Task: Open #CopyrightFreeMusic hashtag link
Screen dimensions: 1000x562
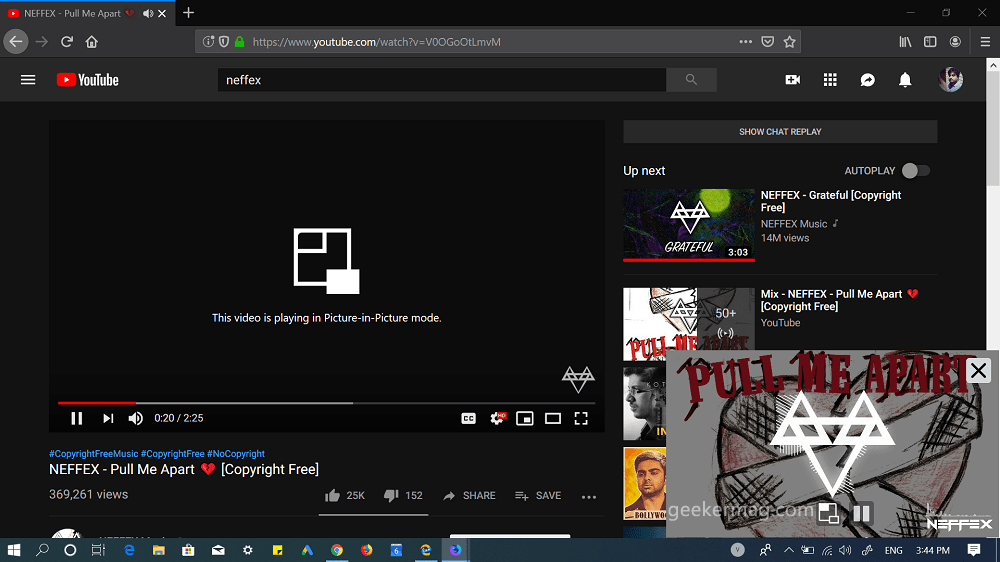Action: pos(94,454)
